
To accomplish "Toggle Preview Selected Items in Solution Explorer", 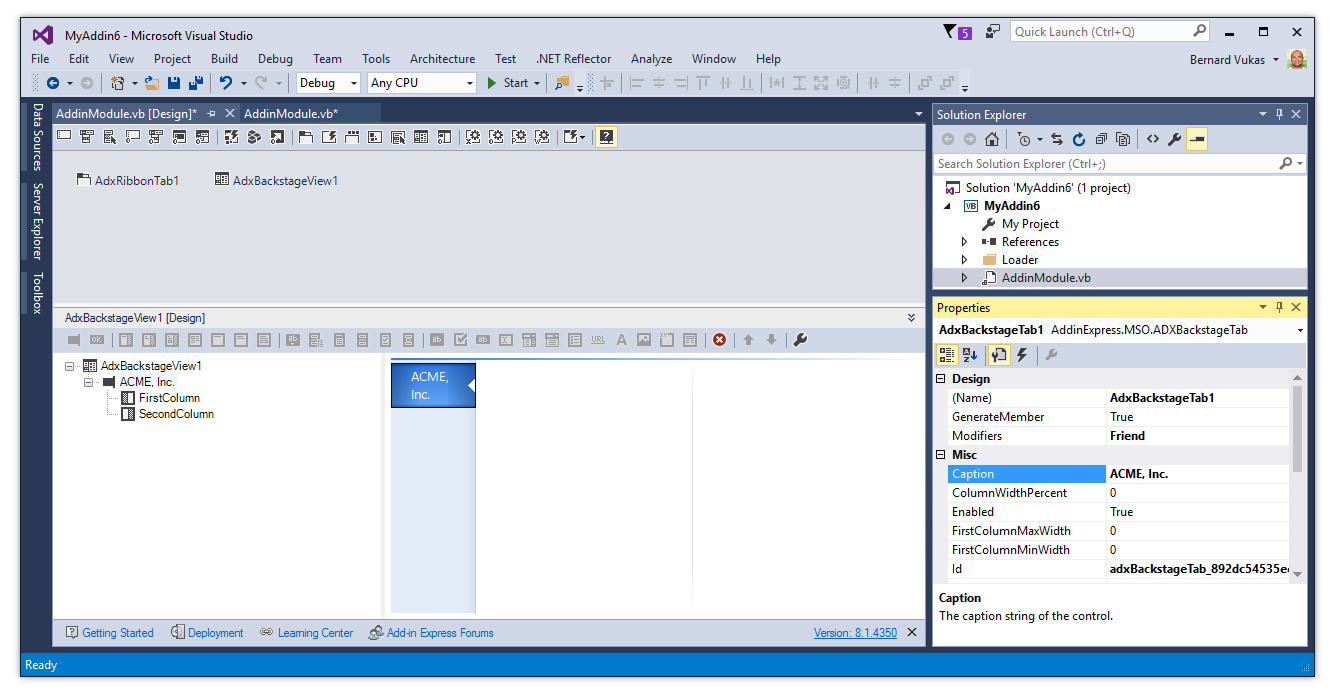I will (x=1197, y=139).
